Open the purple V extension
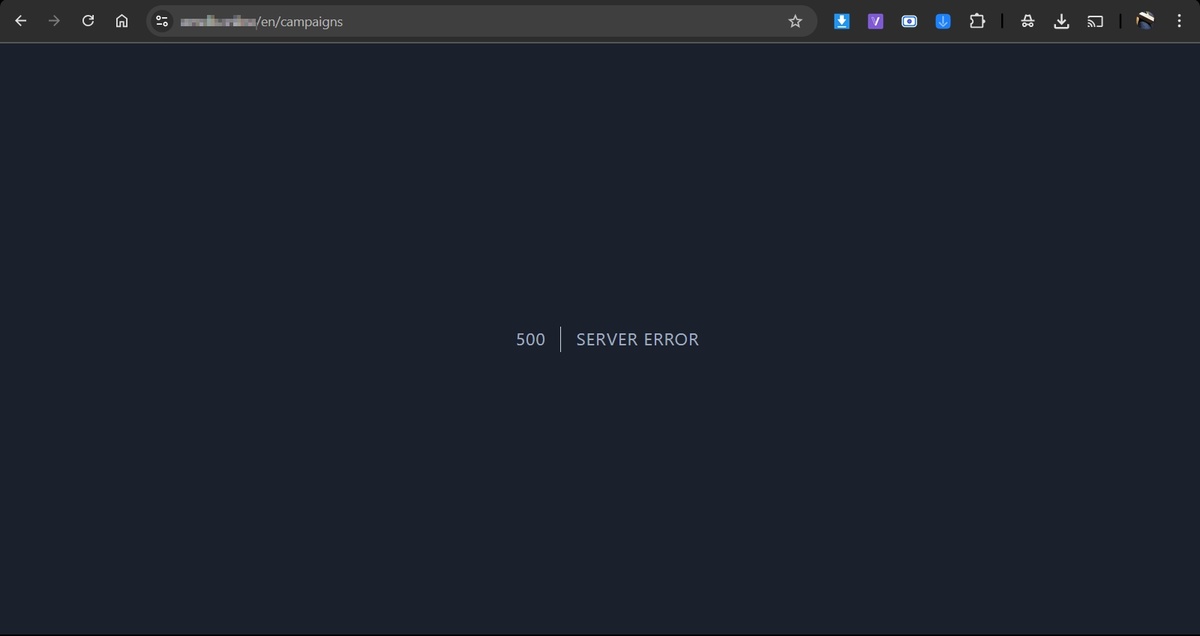The width and height of the screenshot is (1200, 636). tap(876, 21)
